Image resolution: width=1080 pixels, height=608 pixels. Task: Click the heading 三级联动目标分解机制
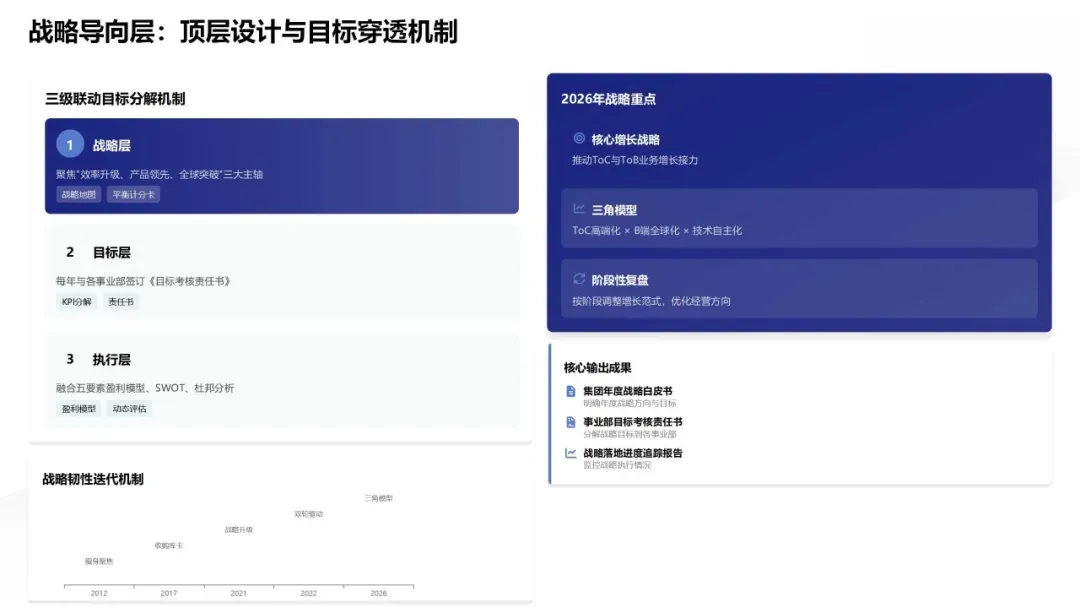pyautogui.click(x=115, y=98)
